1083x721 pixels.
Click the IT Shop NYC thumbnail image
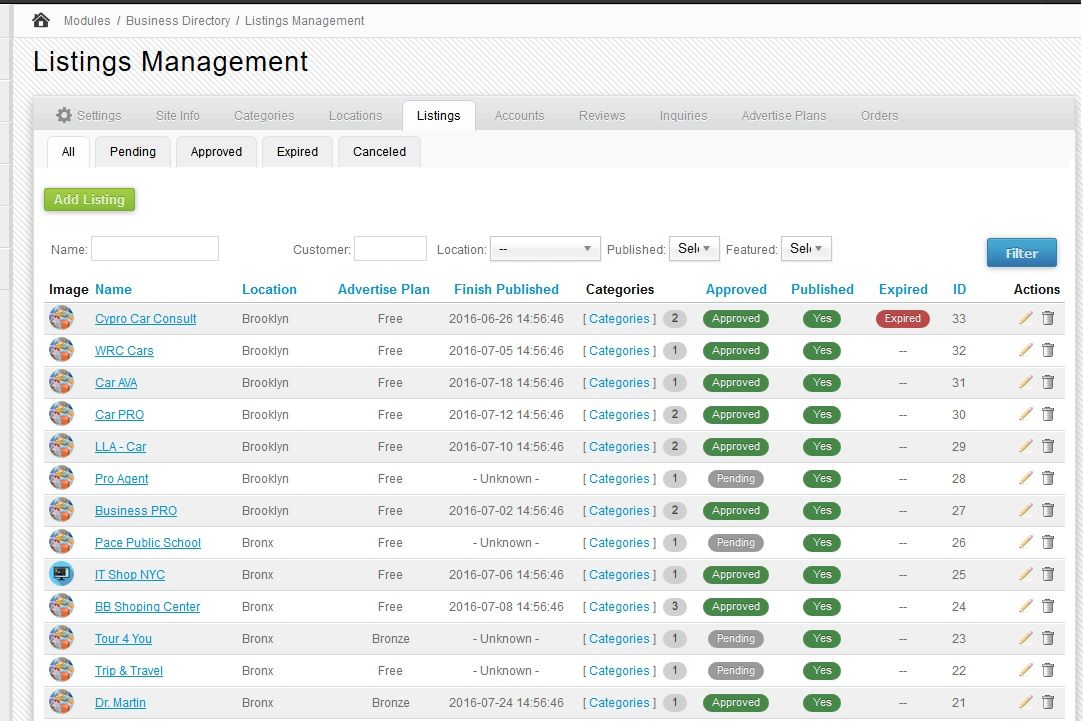point(61,574)
